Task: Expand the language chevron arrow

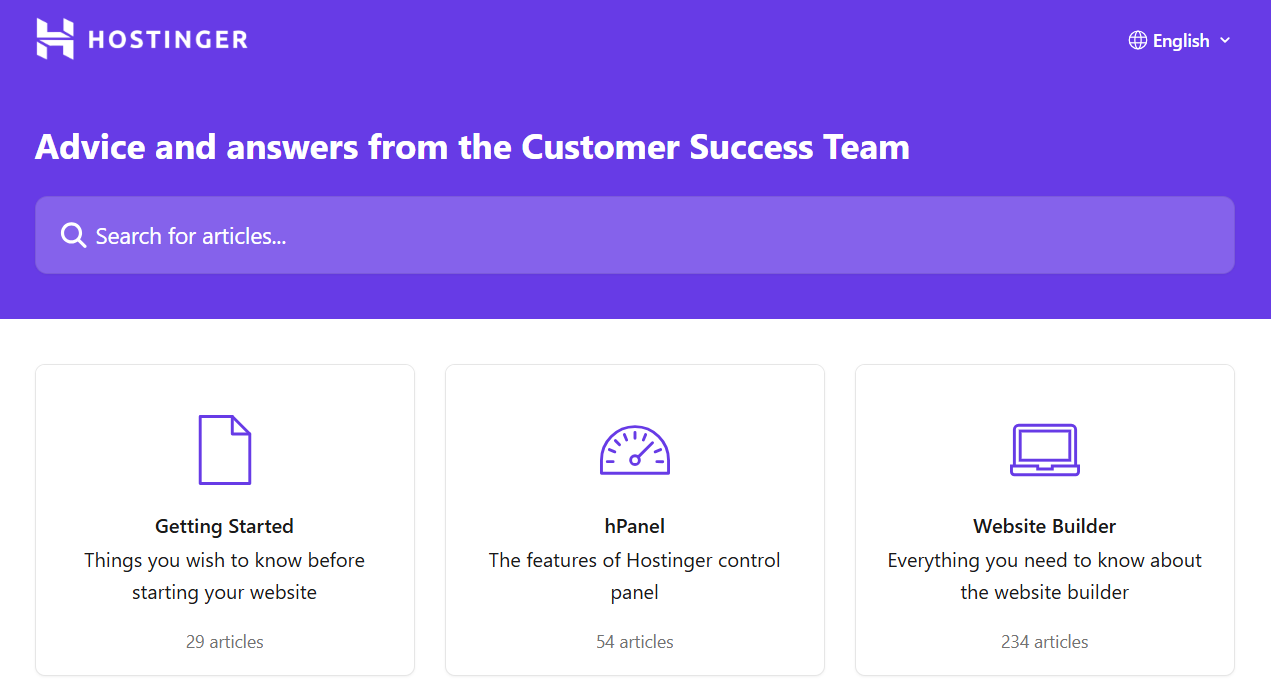Action: click(1225, 40)
